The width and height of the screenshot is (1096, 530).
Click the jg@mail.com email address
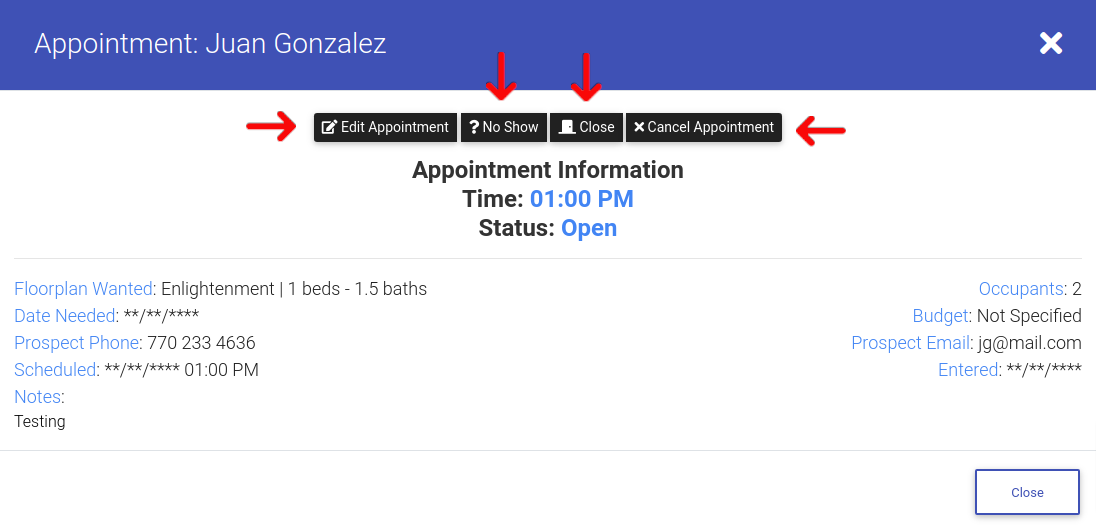coord(1029,343)
